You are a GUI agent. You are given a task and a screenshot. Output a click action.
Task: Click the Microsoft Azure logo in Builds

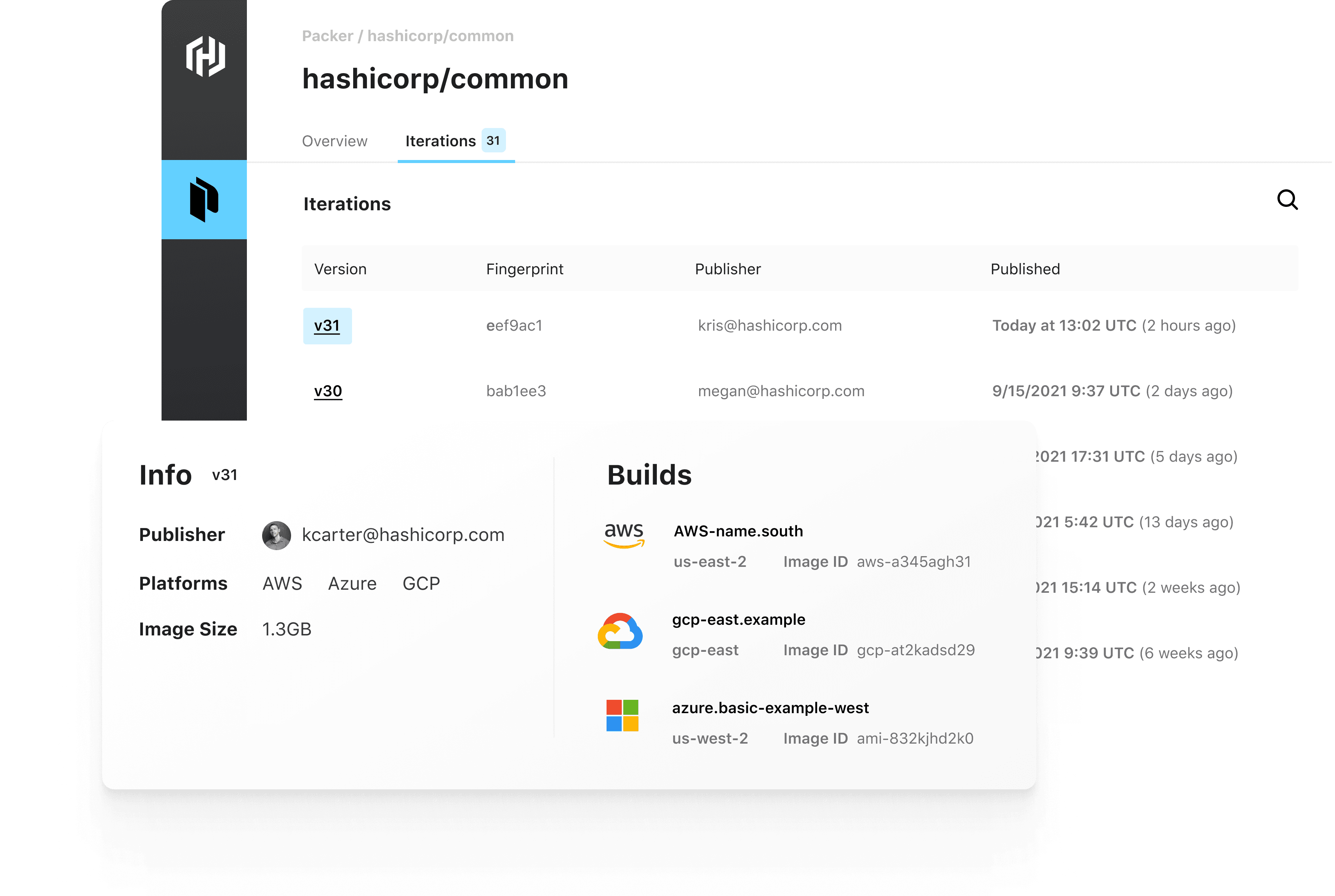click(623, 715)
